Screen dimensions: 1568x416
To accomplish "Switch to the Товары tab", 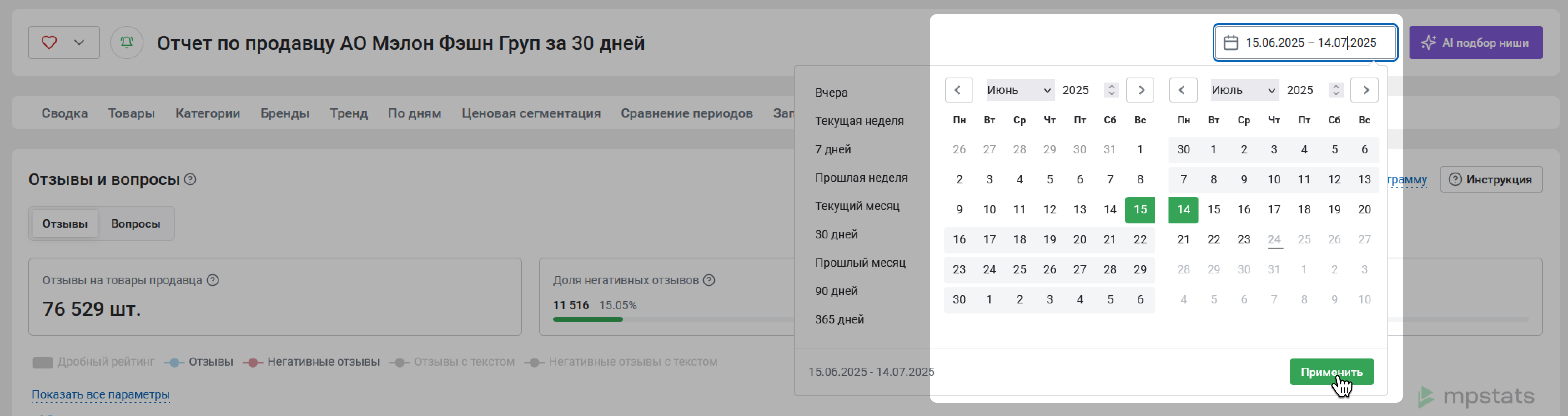I will click(x=132, y=113).
